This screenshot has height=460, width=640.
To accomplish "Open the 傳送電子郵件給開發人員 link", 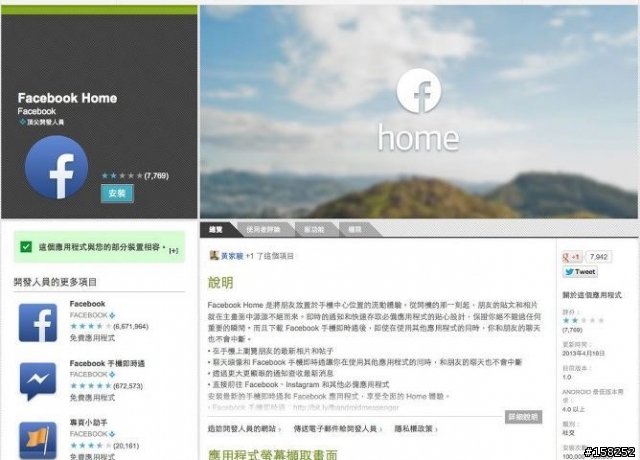I will 338,429.
